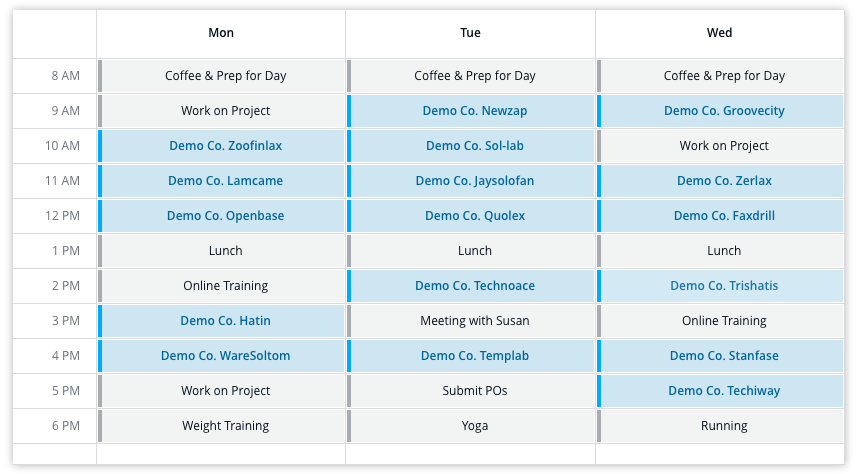Click the Tue column header
Image resolution: width=858 pixels, height=474 pixels.
pyautogui.click(x=470, y=33)
